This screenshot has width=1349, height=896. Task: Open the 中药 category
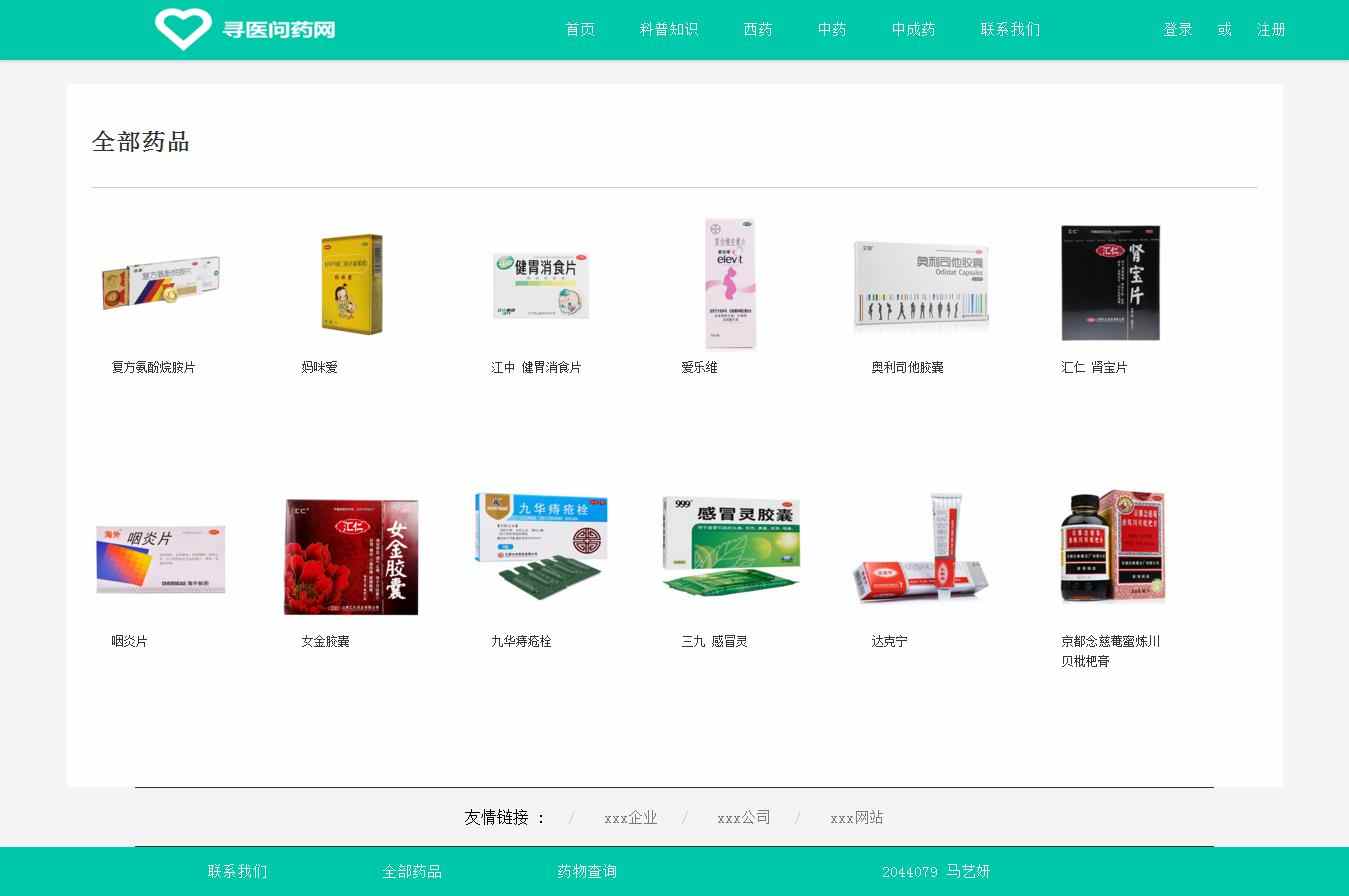point(832,30)
